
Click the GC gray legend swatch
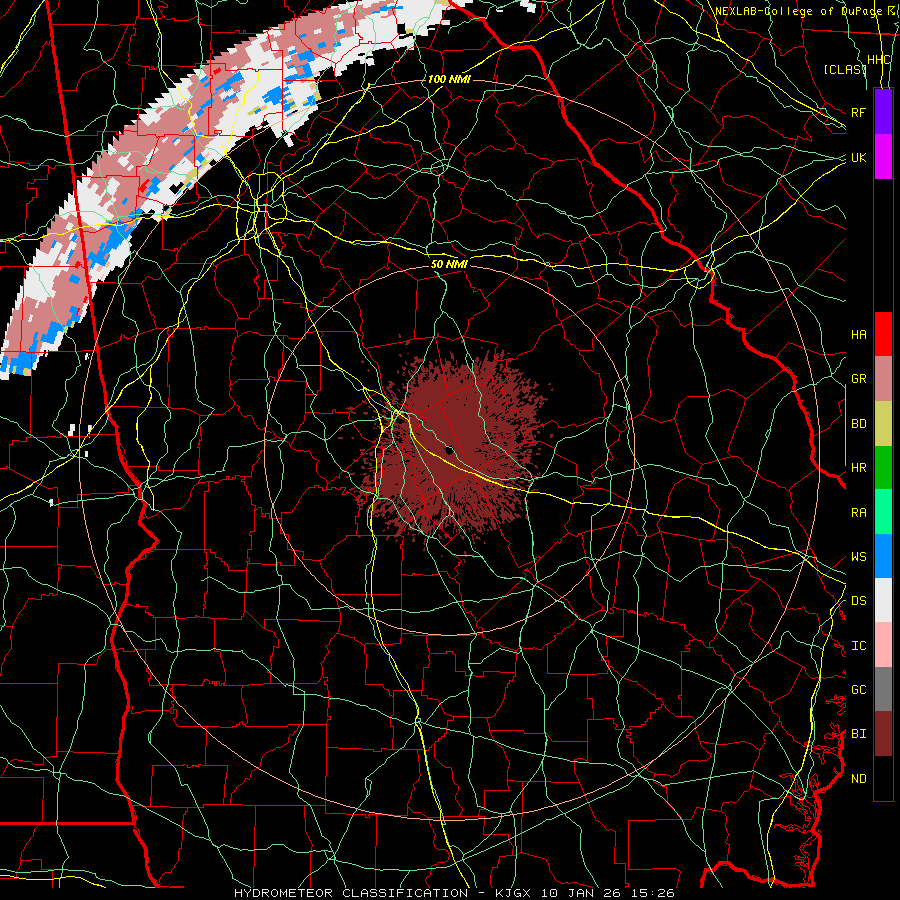883,689
